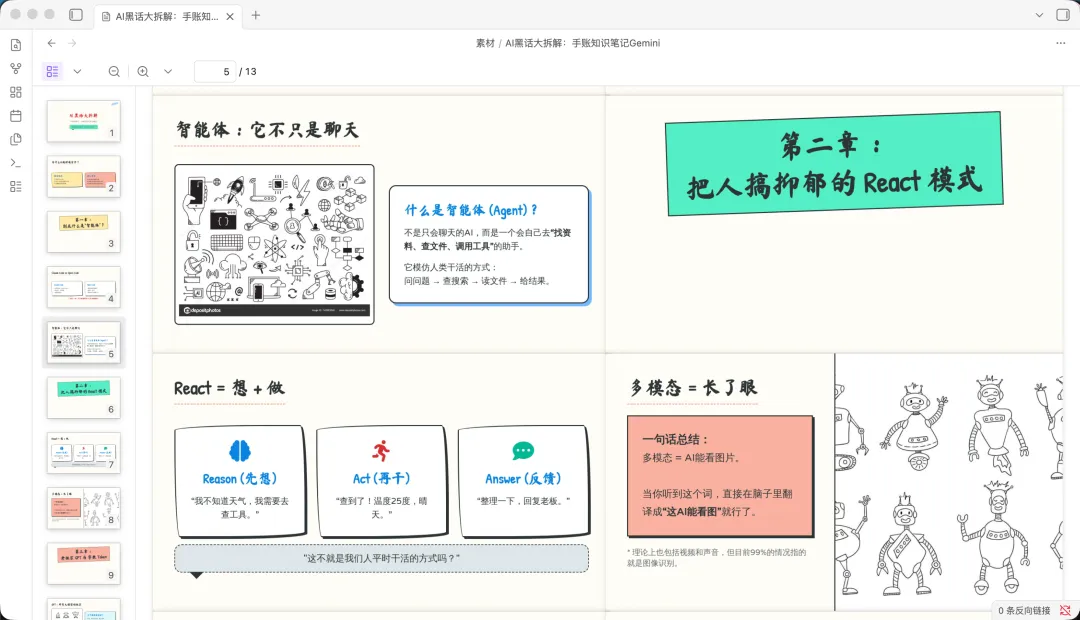Click the sync status icon in status bar

tap(1066, 610)
